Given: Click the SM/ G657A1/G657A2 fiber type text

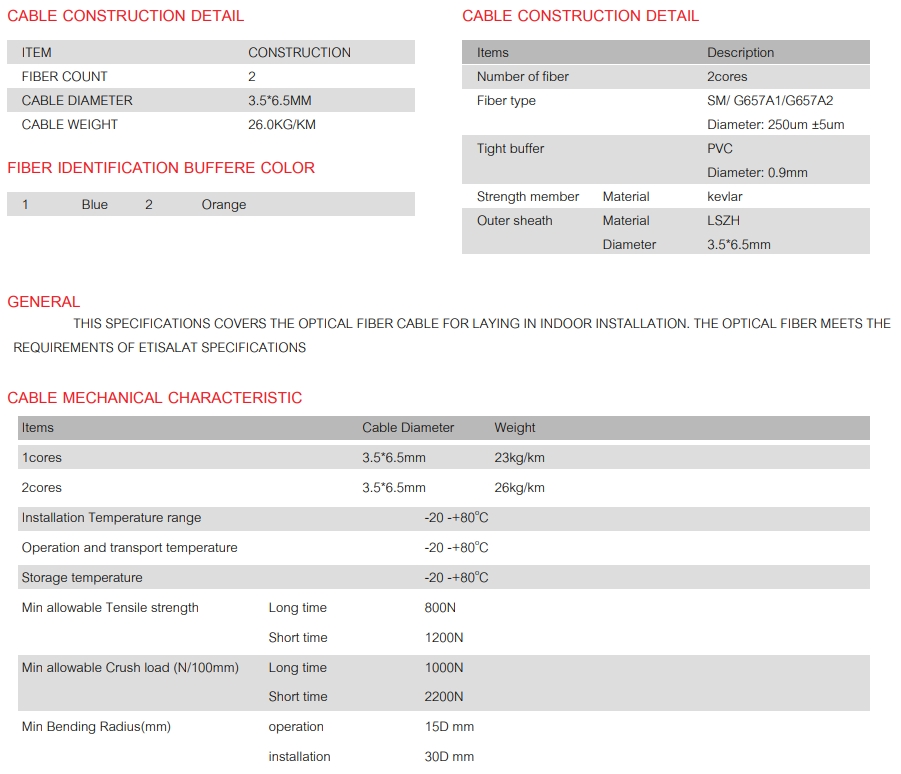Looking at the screenshot, I should [769, 101].
